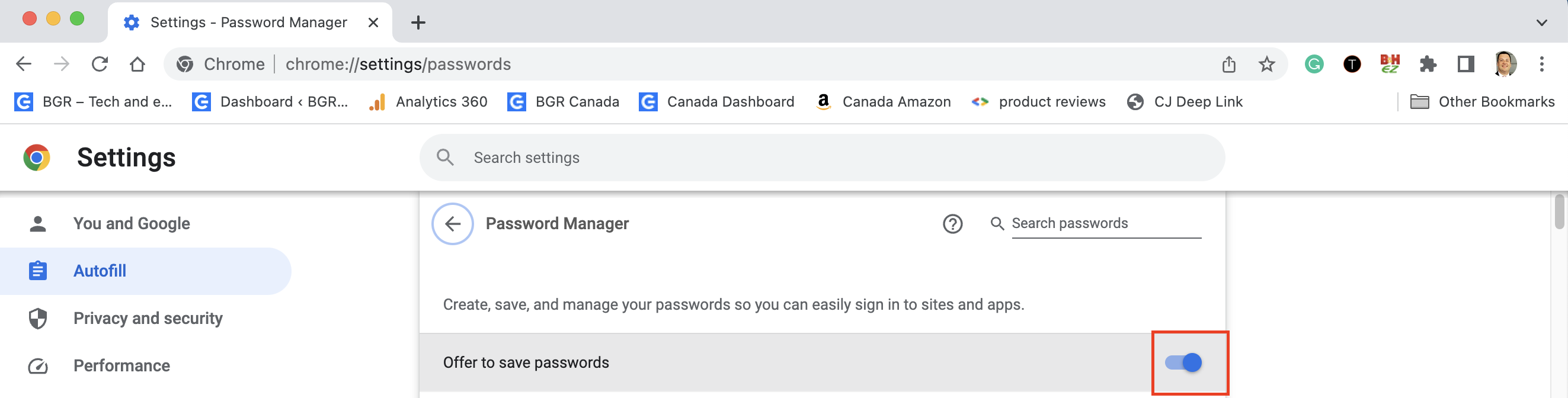Click the Grammarly extension icon

pyautogui.click(x=1314, y=64)
